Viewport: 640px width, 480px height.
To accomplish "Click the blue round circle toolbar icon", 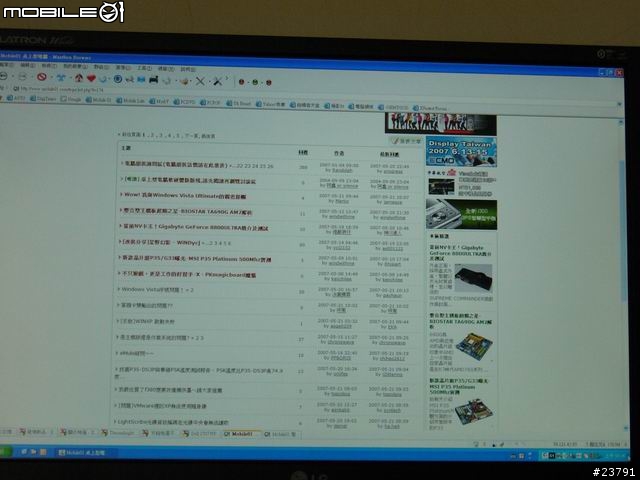I will point(118,79).
